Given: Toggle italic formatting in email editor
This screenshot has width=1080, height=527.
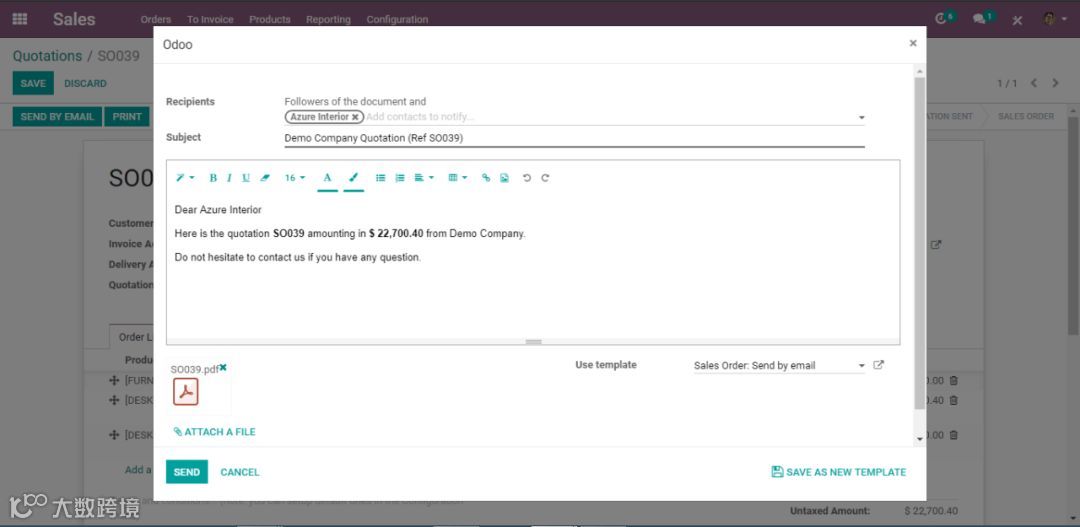Looking at the screenshot, I should coord(229,178).
